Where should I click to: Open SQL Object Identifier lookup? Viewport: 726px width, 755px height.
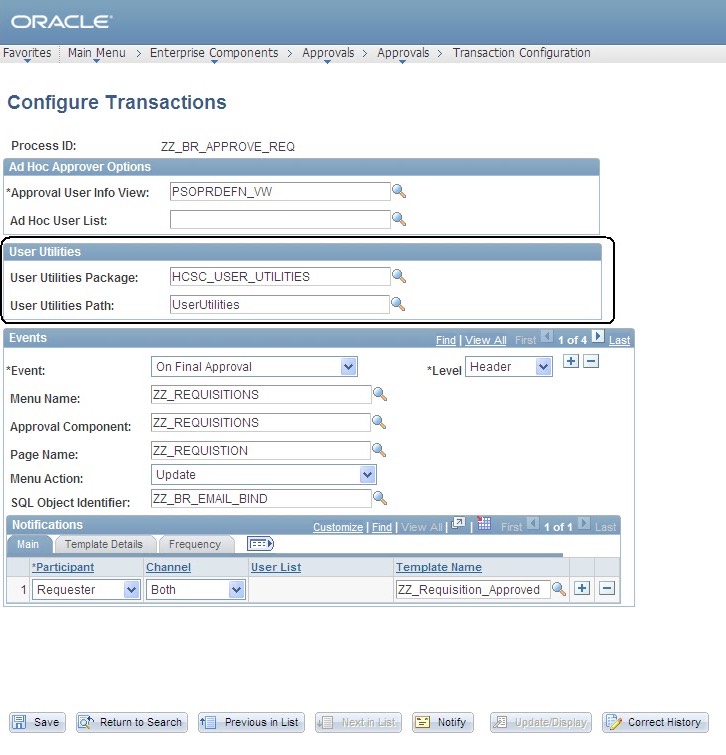[x=379, y=498]
